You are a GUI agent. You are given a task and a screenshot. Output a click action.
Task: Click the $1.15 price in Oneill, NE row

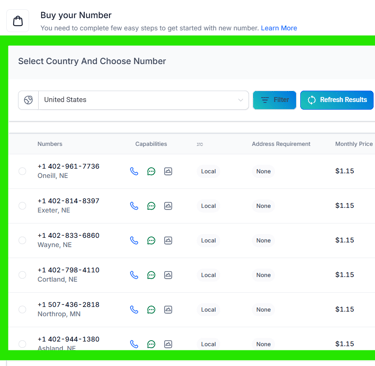click(x=345, y=171)
